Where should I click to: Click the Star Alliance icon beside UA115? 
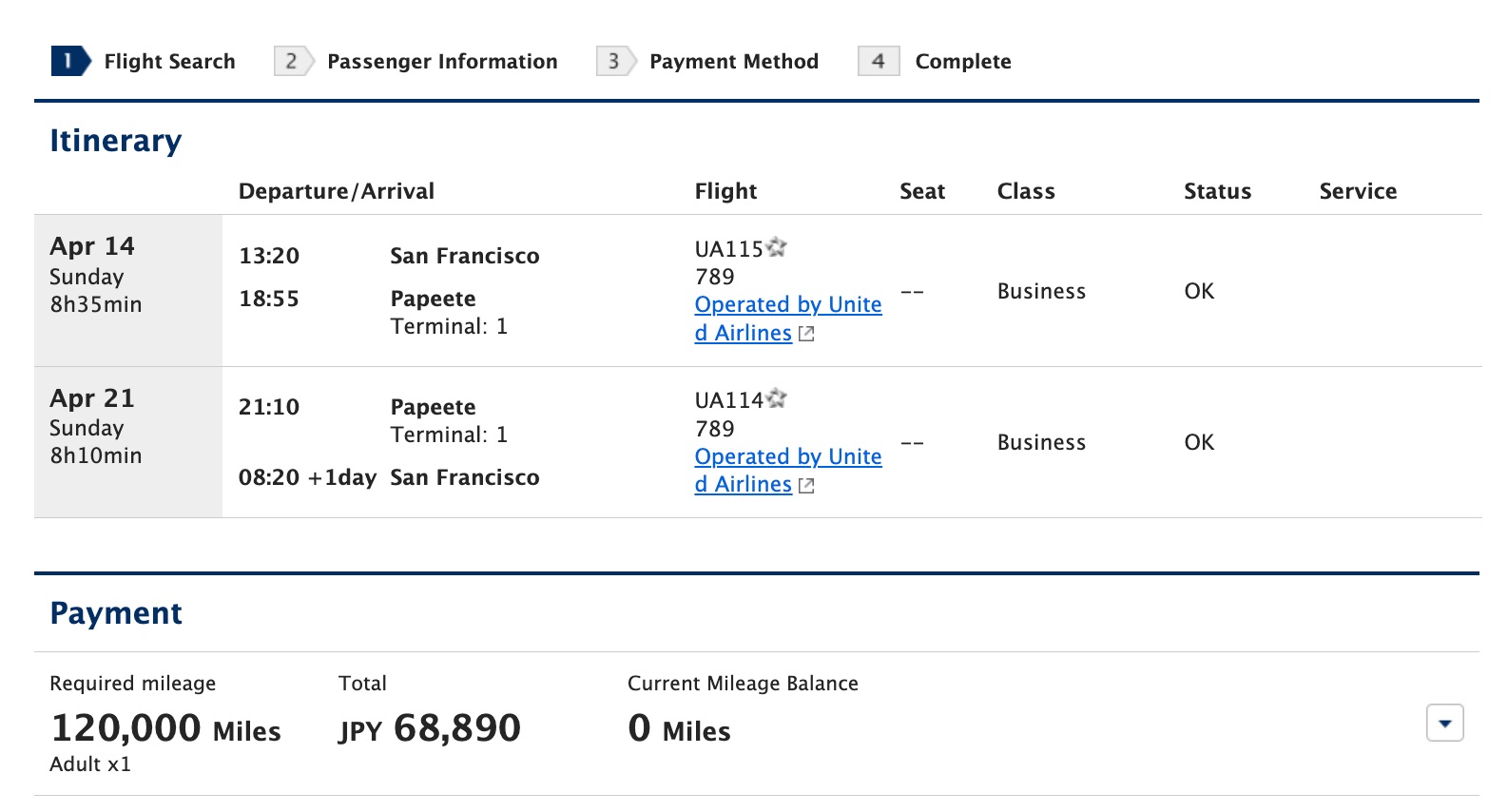coord(777,247)
